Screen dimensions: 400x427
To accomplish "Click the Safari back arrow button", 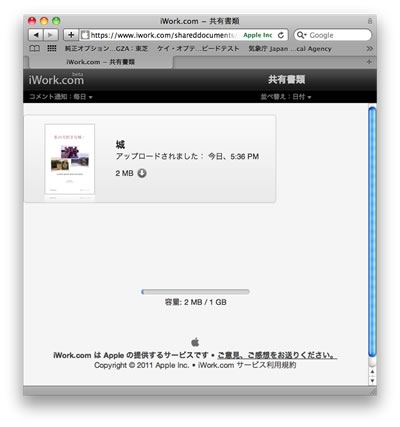I will point(36,35).
